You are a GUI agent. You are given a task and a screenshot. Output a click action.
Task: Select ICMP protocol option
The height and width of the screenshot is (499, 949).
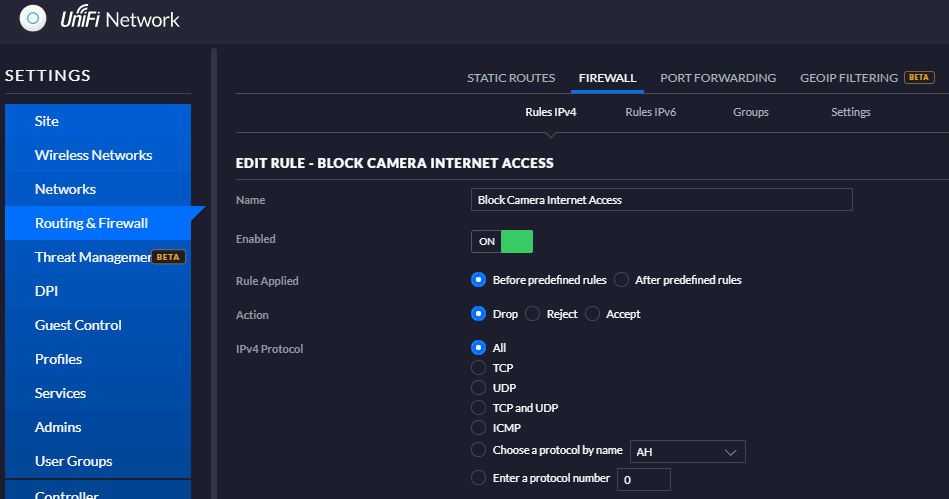[x=478, y=428]
